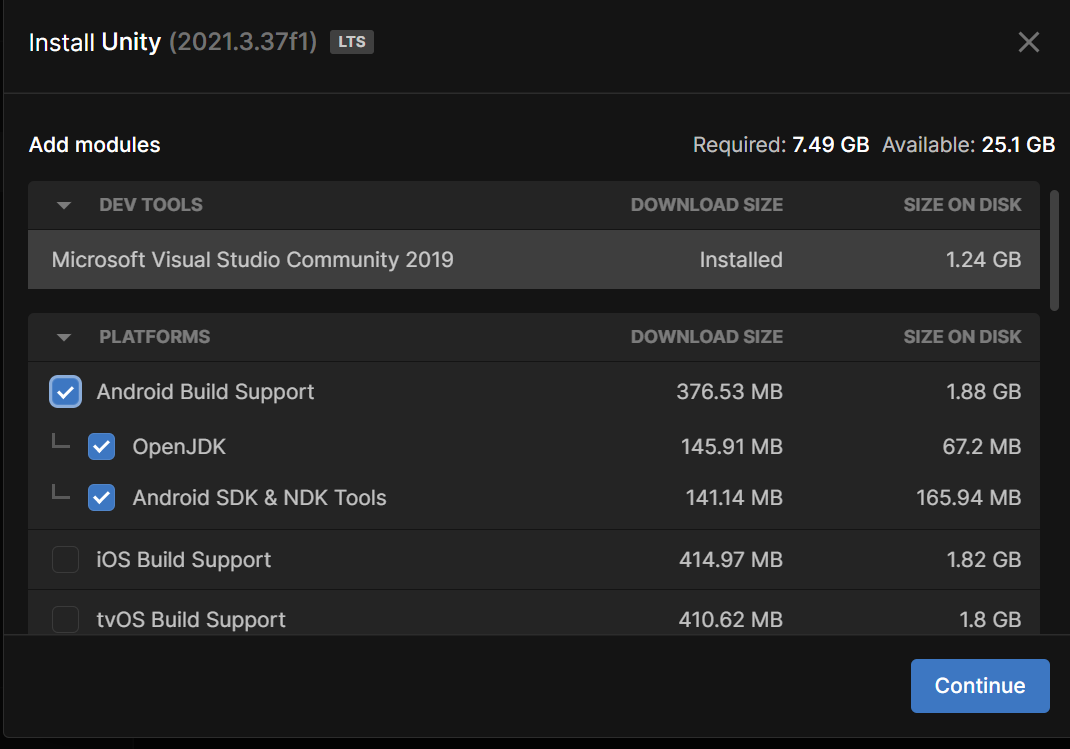Click the Installed status for Visual Studio
Screen dimensions: 1070x749
(741, 259)
